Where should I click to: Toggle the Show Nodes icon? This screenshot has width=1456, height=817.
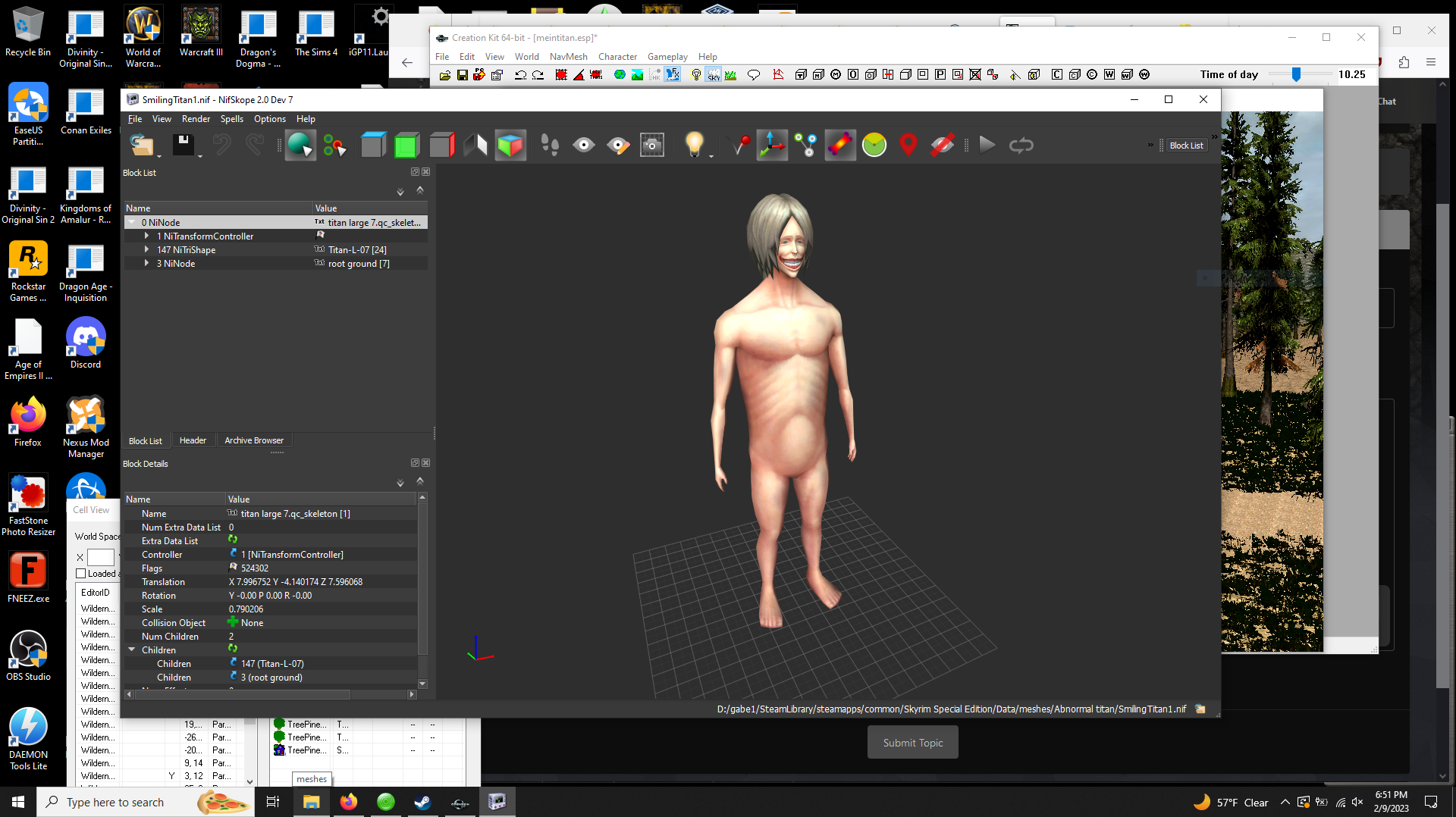805,145
